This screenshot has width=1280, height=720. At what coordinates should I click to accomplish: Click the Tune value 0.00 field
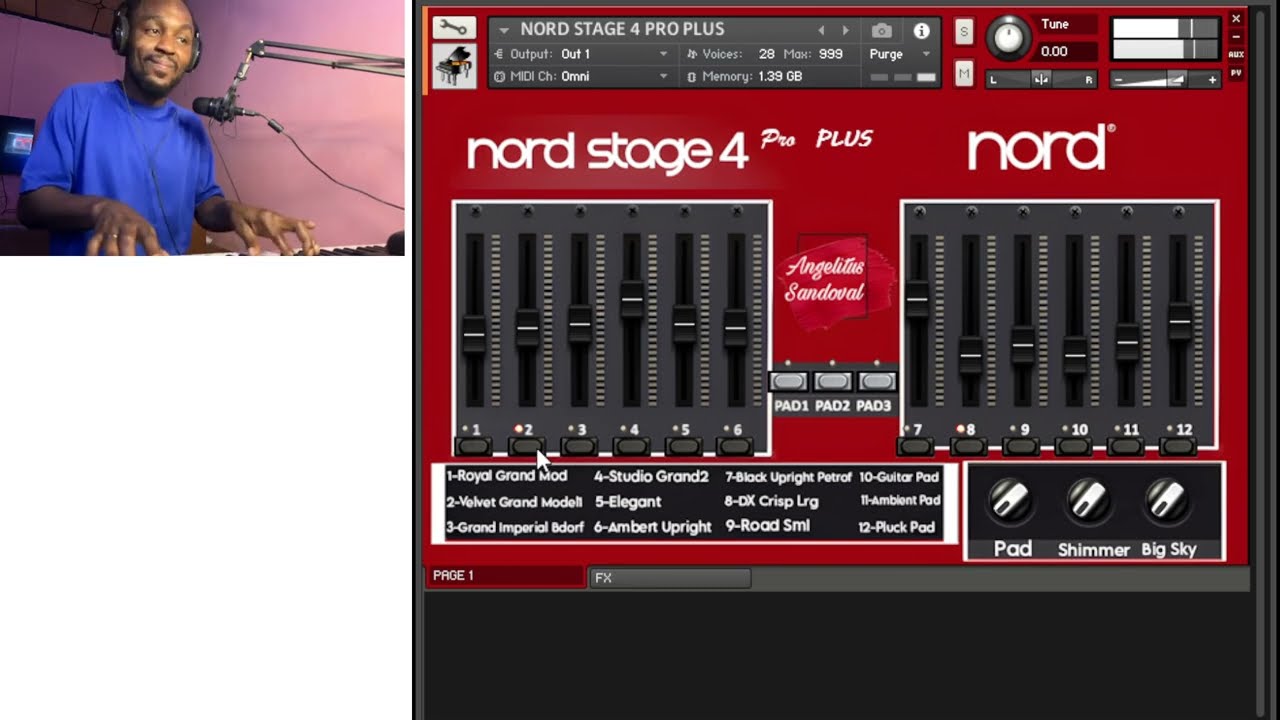click(x=1066, y=51)
